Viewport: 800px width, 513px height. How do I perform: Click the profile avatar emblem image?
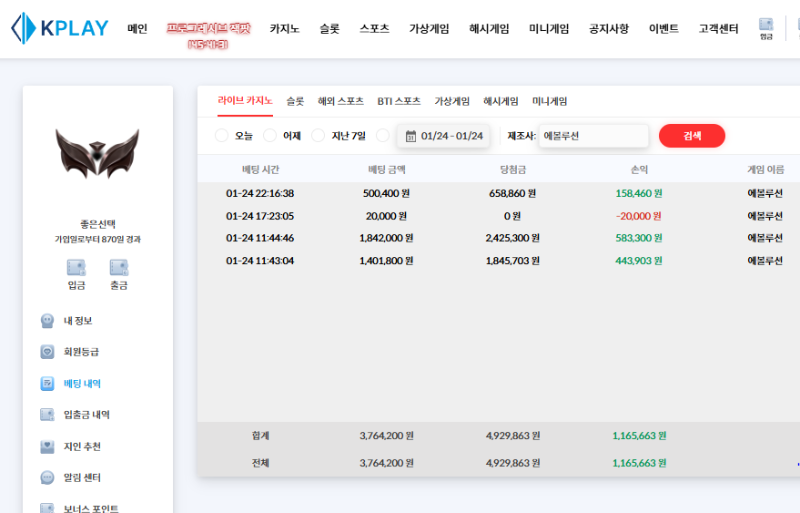(x=97, y=155)
